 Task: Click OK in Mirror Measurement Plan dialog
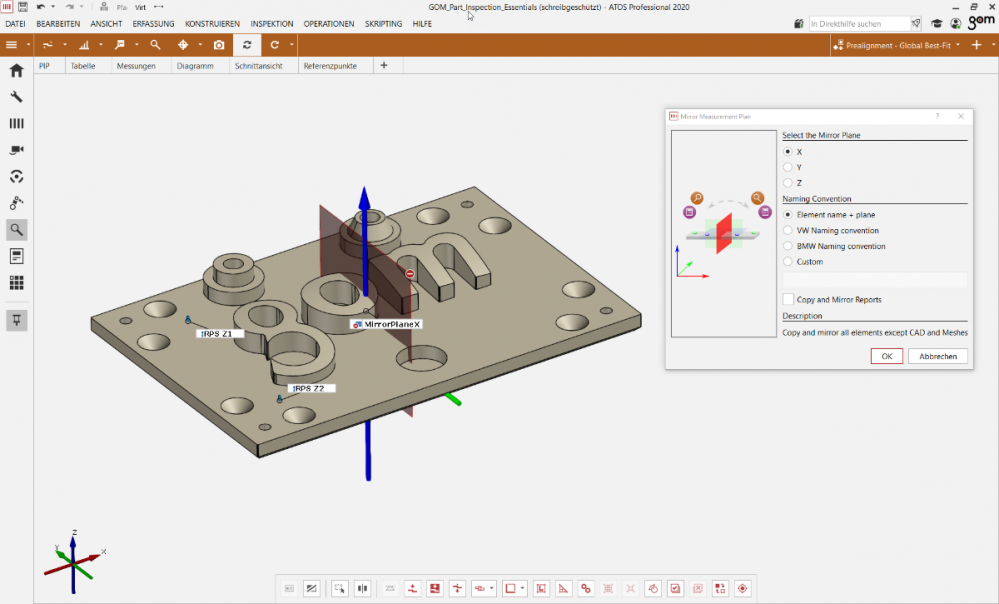coord(886,356)
